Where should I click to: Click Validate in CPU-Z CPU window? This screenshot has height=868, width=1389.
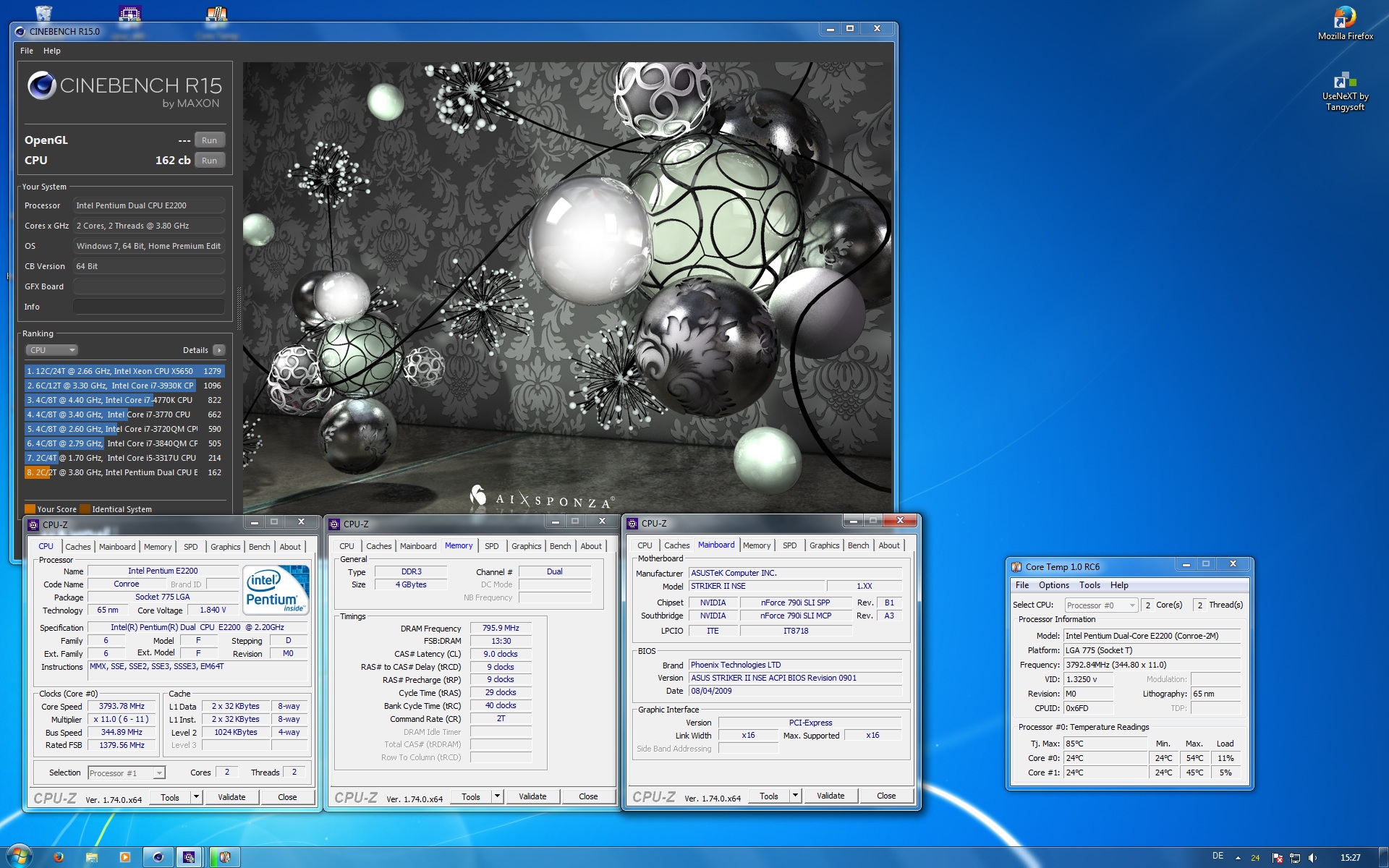[x=231, y=797]
